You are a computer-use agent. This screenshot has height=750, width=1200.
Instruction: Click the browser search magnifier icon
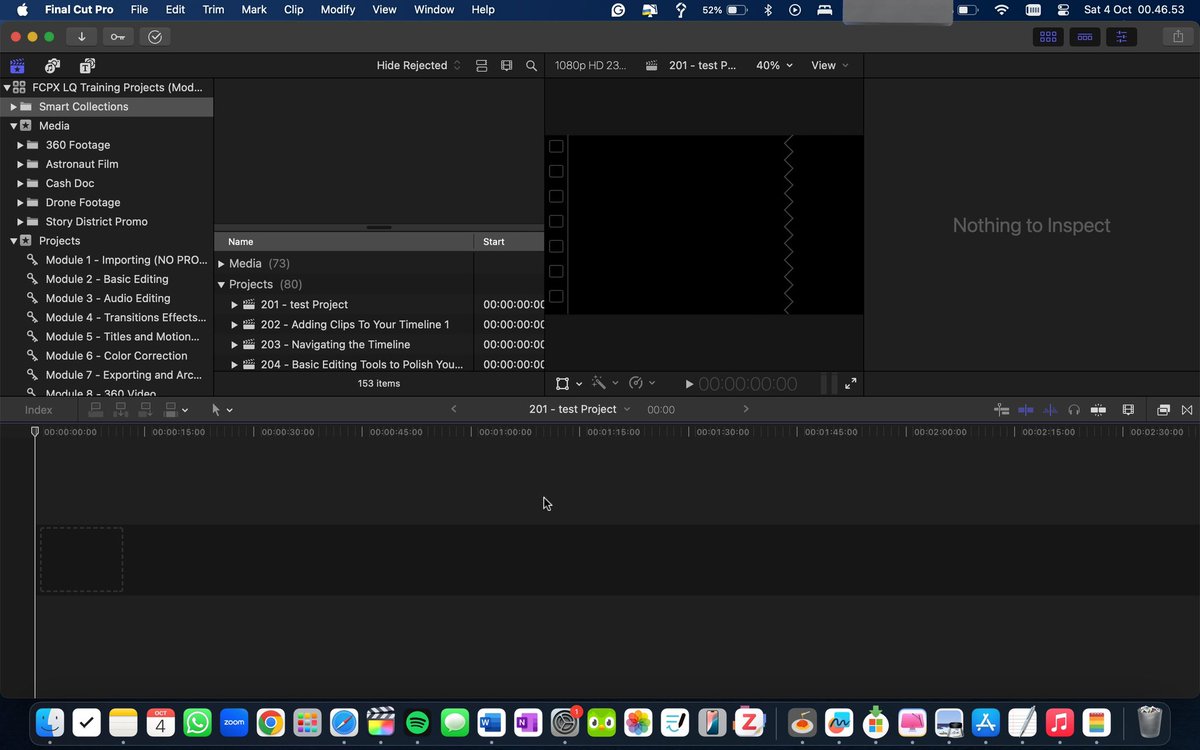pos(532,66)
